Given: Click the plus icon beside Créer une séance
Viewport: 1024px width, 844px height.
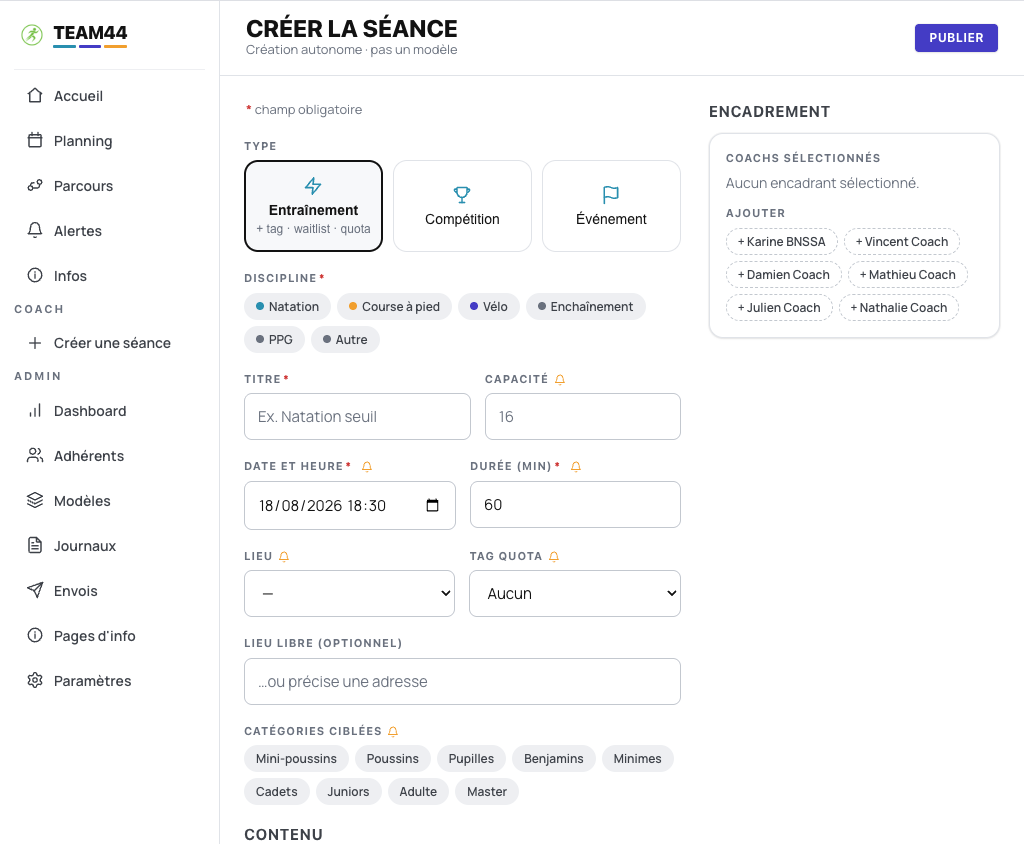Looking at the screenshot, I should [35, 342].
